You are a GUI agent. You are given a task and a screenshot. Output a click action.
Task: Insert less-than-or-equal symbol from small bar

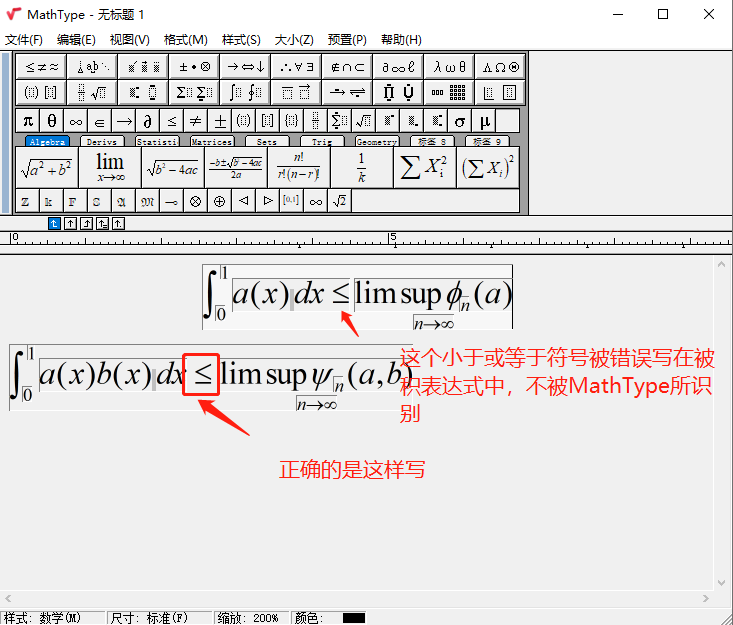(172, 122)
